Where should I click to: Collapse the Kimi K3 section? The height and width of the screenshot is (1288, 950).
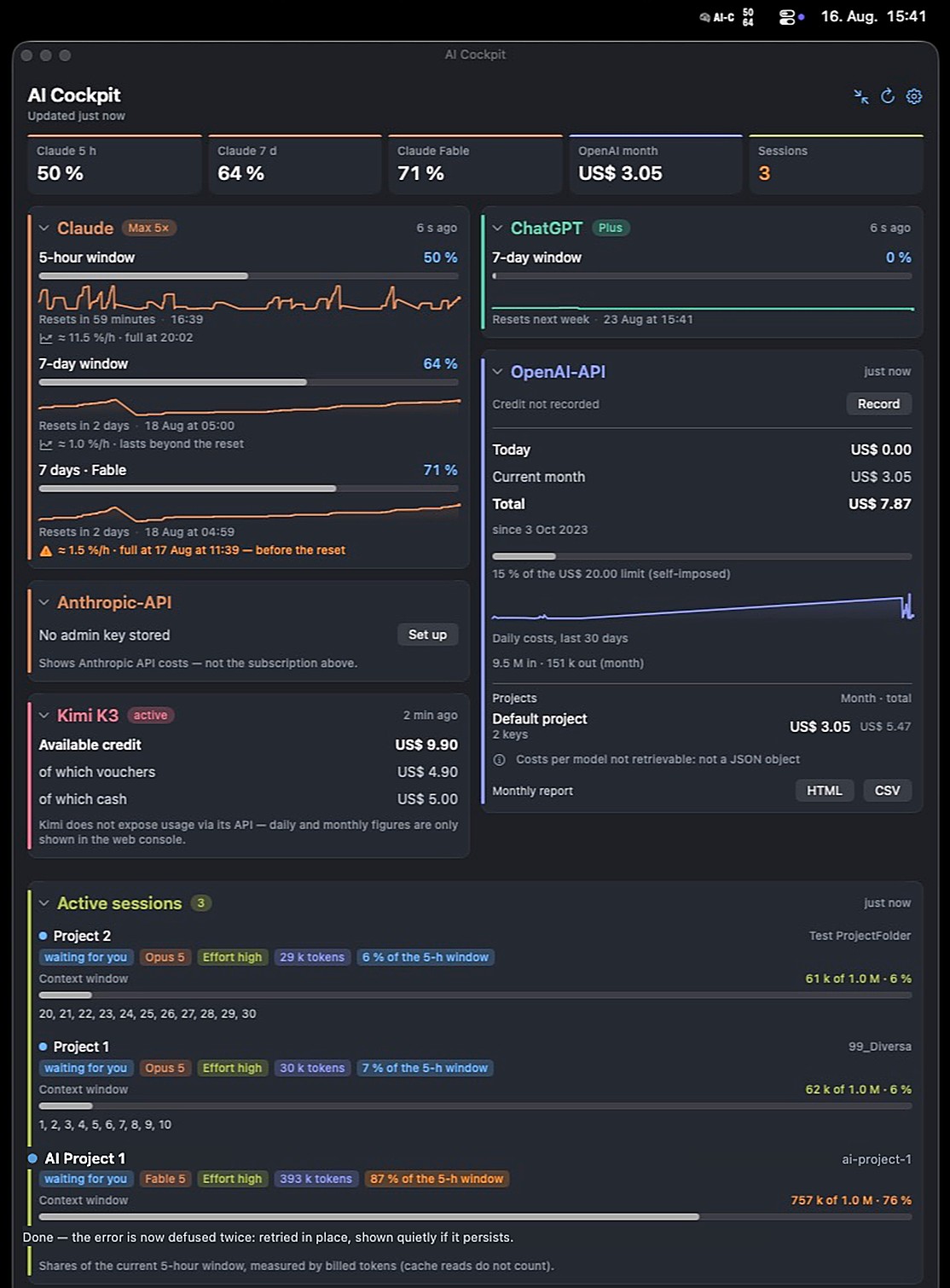tap(44, 716)
